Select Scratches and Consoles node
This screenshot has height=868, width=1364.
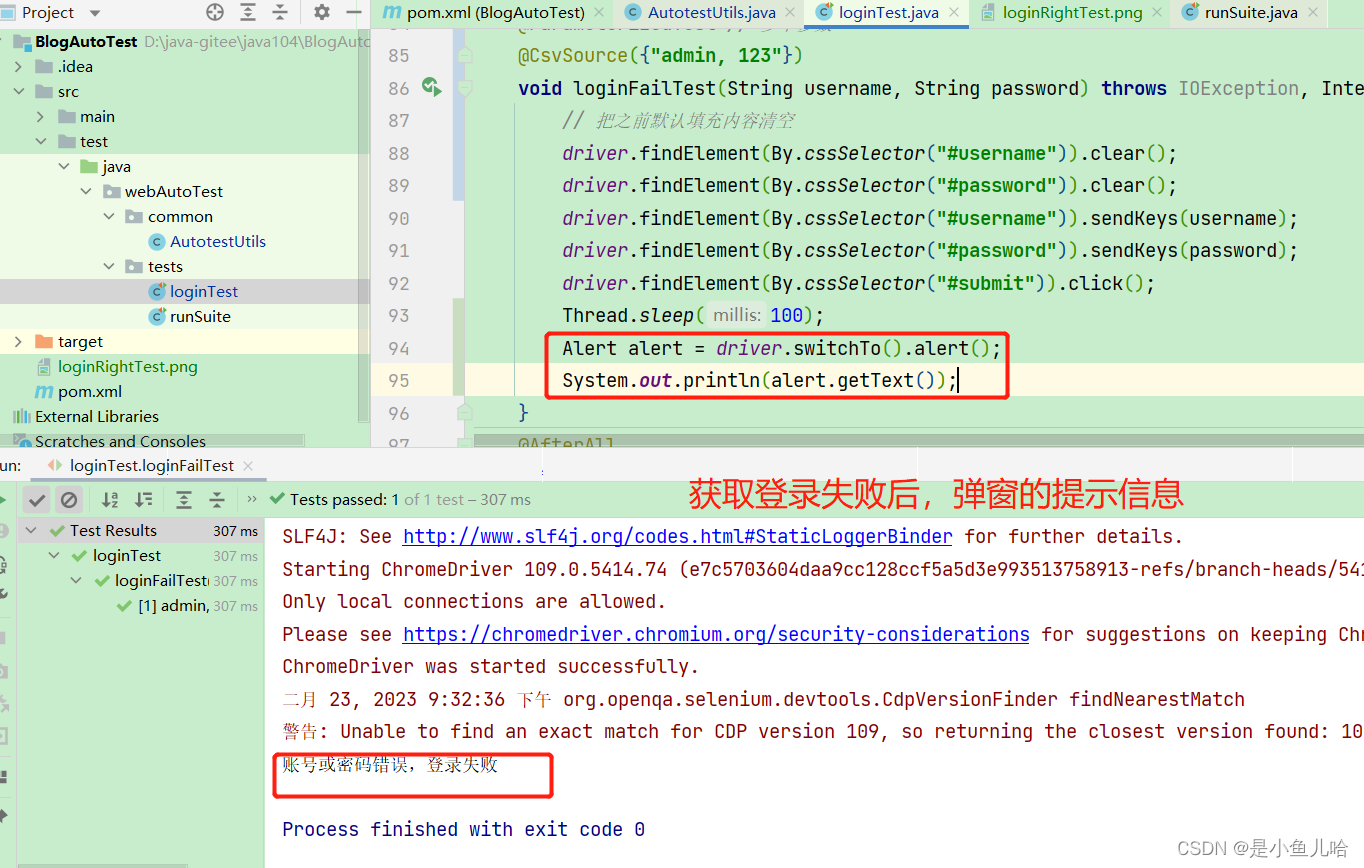click(x=120, y=441)
